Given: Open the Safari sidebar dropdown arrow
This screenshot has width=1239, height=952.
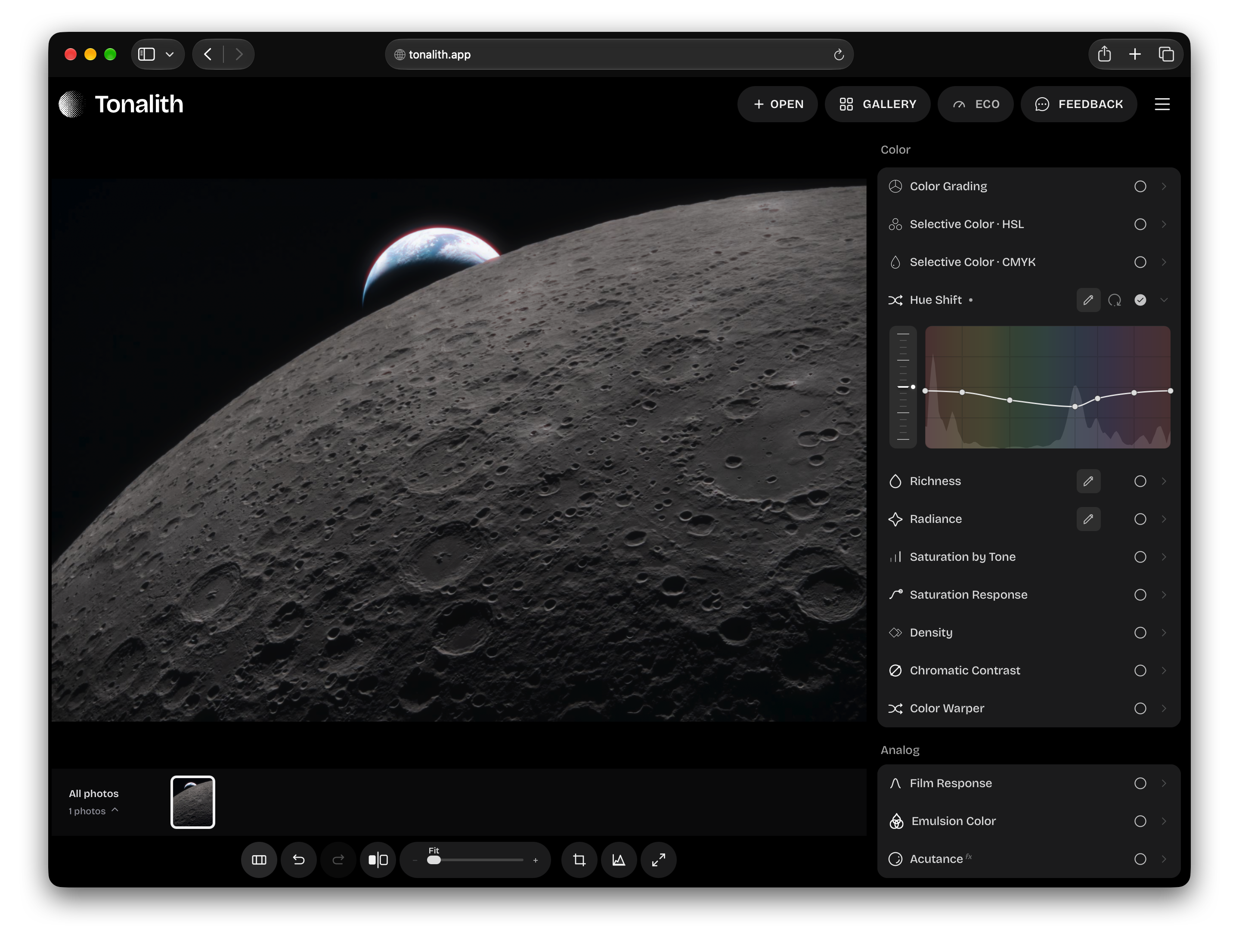Looking at the screenshot, I should click(x=170, y=54).
